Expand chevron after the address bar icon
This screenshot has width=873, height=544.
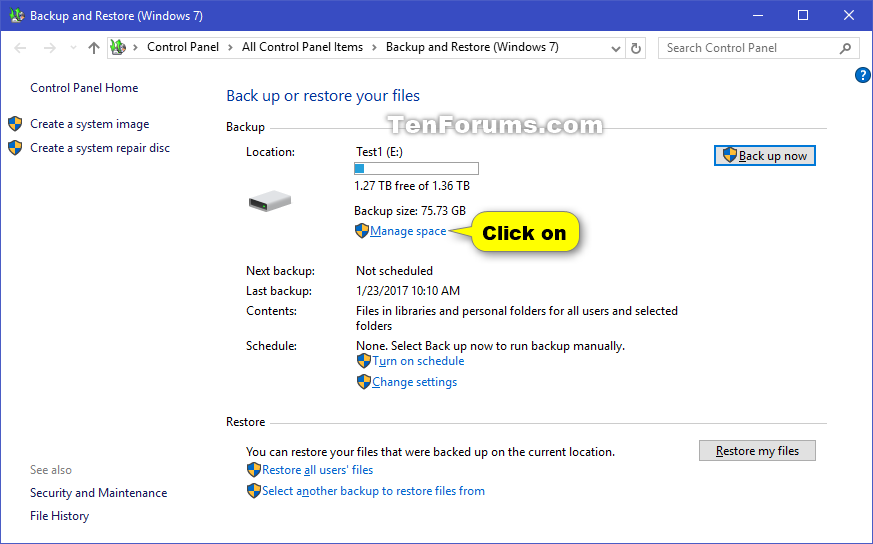135,48
